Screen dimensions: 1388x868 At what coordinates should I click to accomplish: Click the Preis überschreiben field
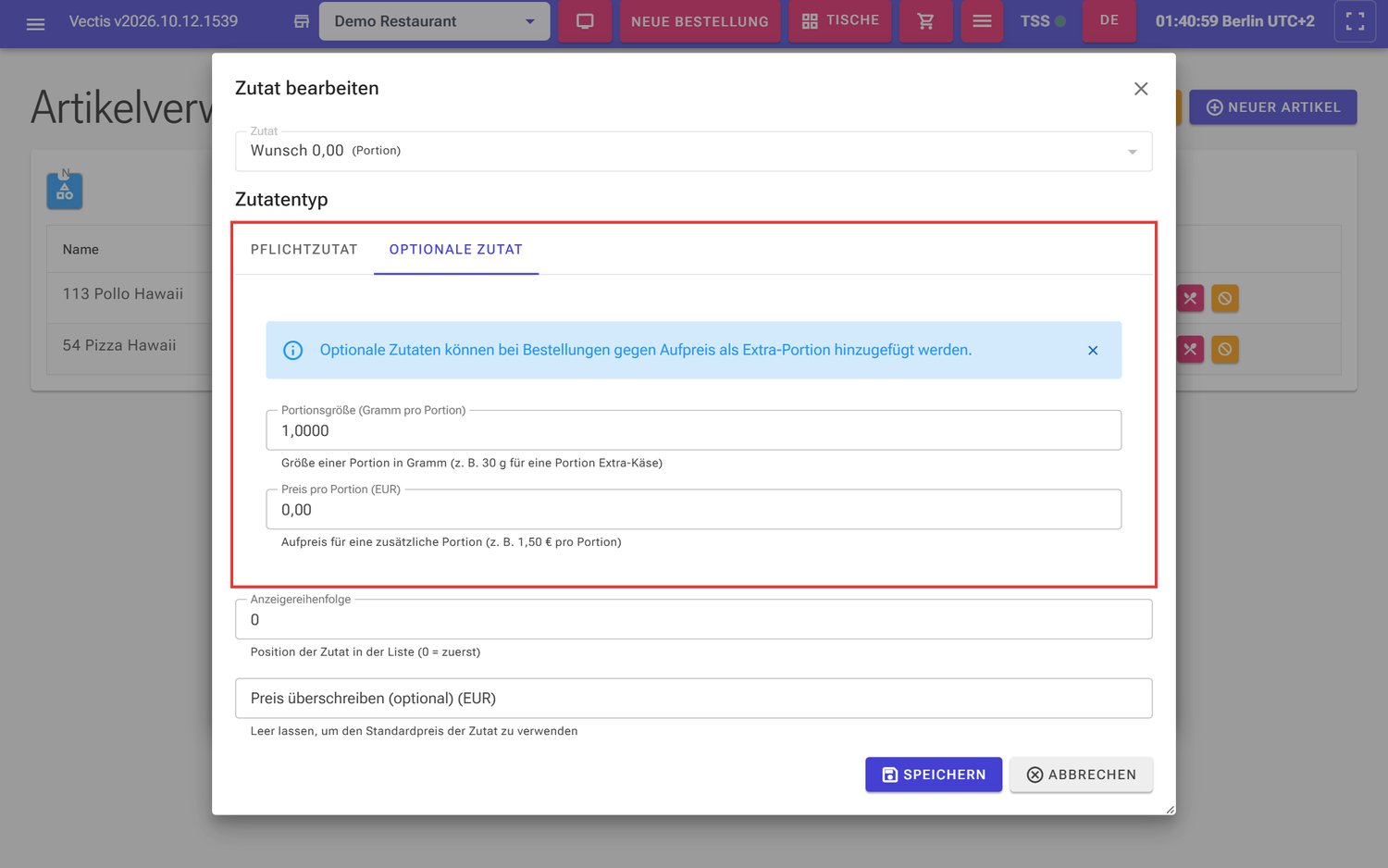click(x=693, y=699)
